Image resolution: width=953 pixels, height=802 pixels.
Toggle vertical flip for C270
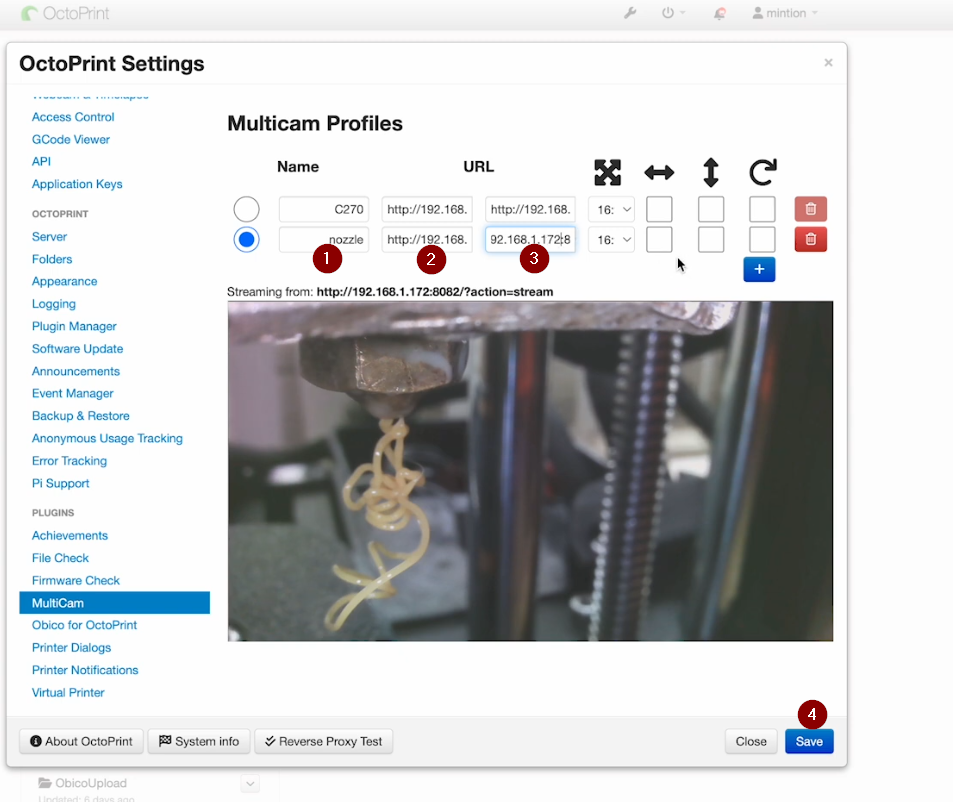coord(710,209)
